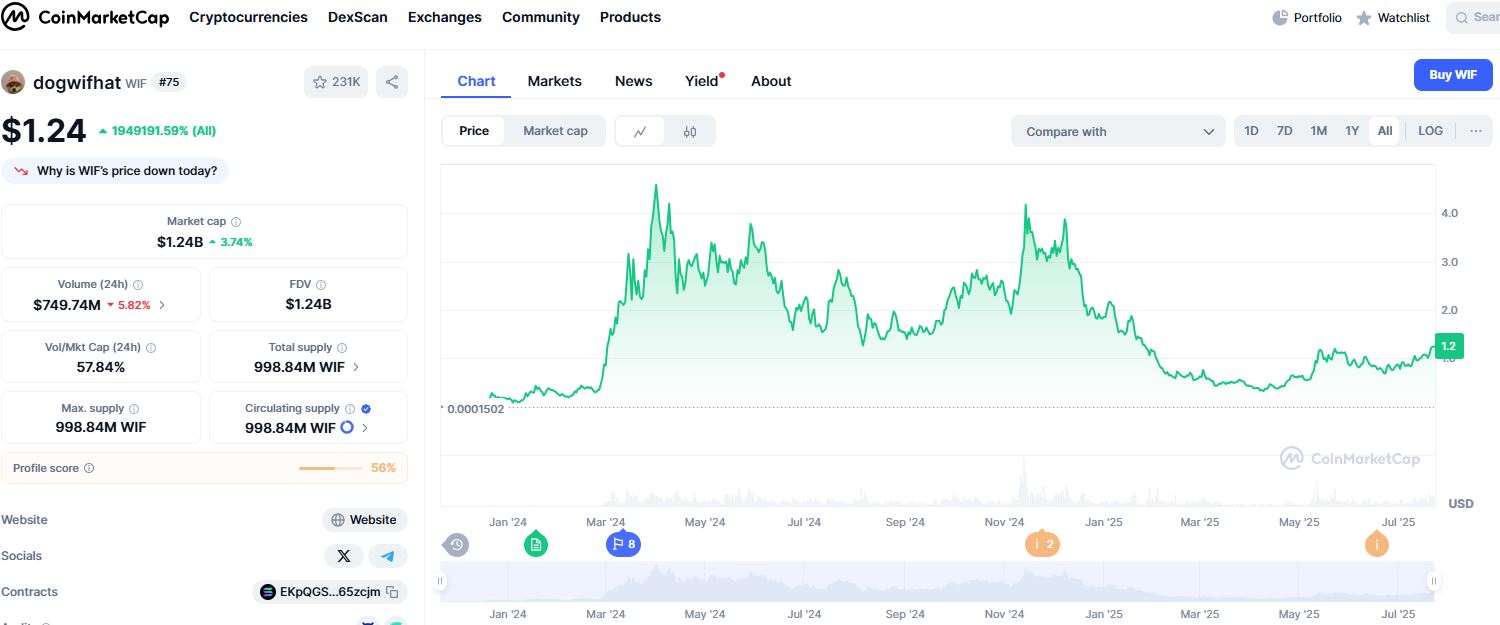
Task: Open Cryptocurrencies menu
Action: click(x=248, y=17)
